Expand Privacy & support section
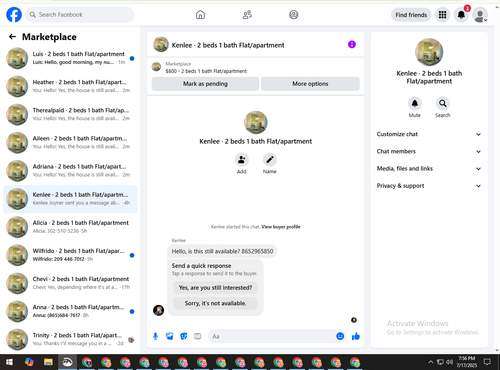Viewport: 500px width, 370px height. pyautogui.click(x=429, y=186)
